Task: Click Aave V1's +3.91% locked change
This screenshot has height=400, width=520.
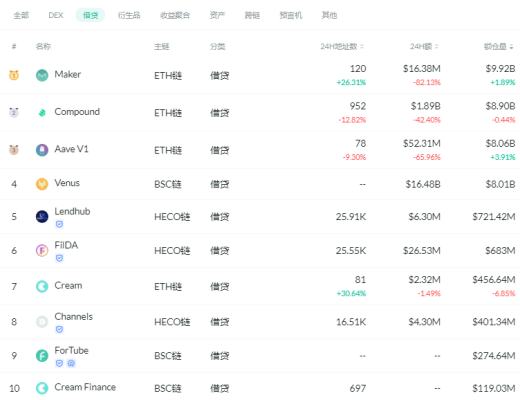Action: (503, 157)
